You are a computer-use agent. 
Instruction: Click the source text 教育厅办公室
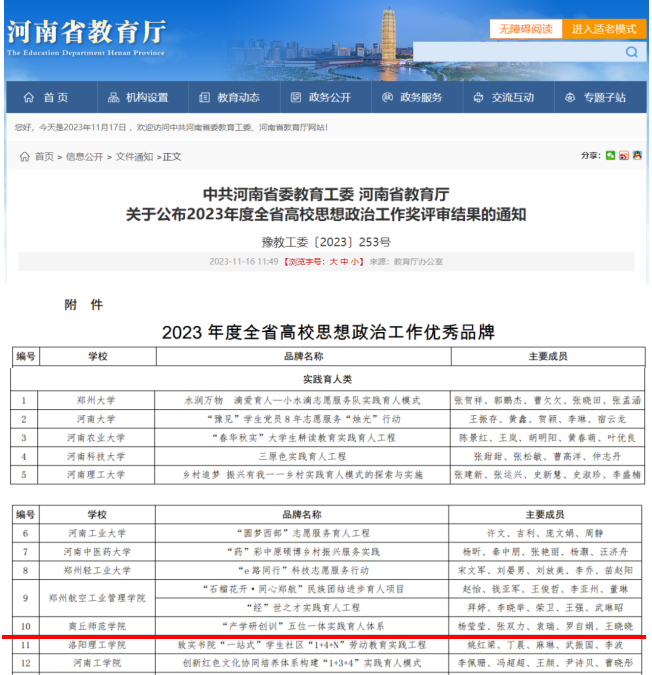click(418, 262)
